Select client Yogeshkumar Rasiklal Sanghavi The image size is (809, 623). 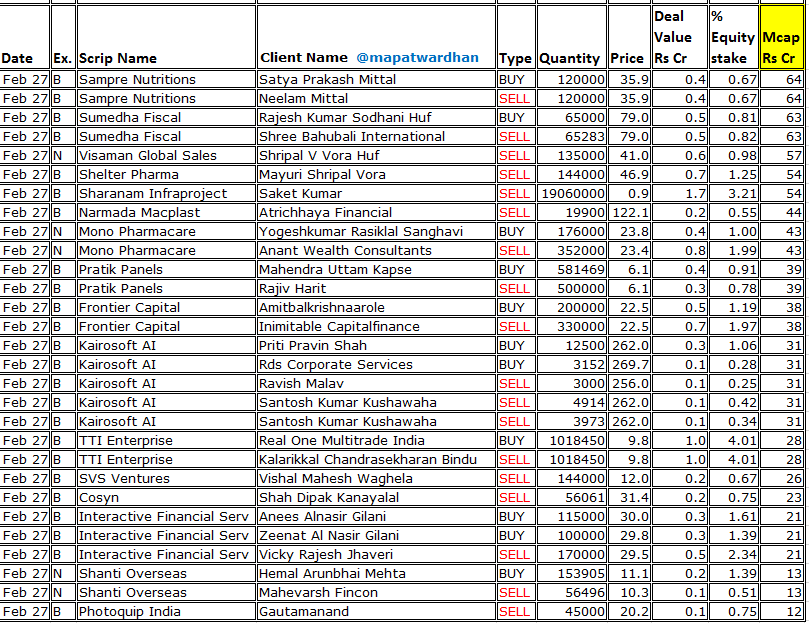pos(361,232)
